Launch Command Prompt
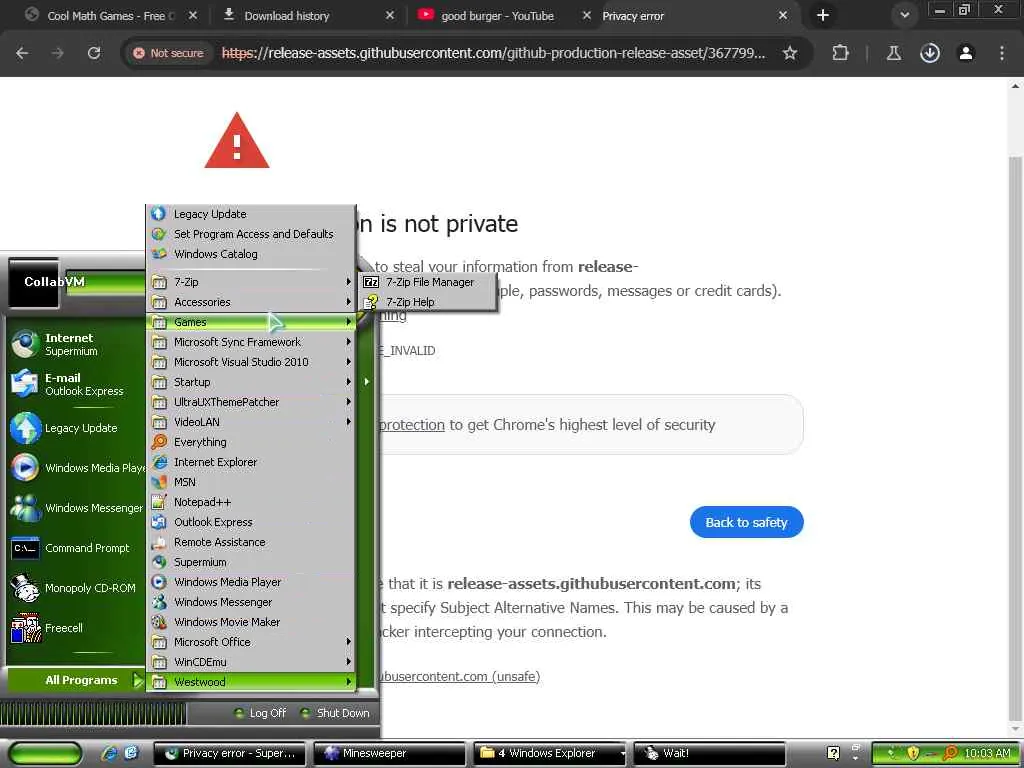The width and height of the screenshot is (1024, 768). (x=75, y=548)
